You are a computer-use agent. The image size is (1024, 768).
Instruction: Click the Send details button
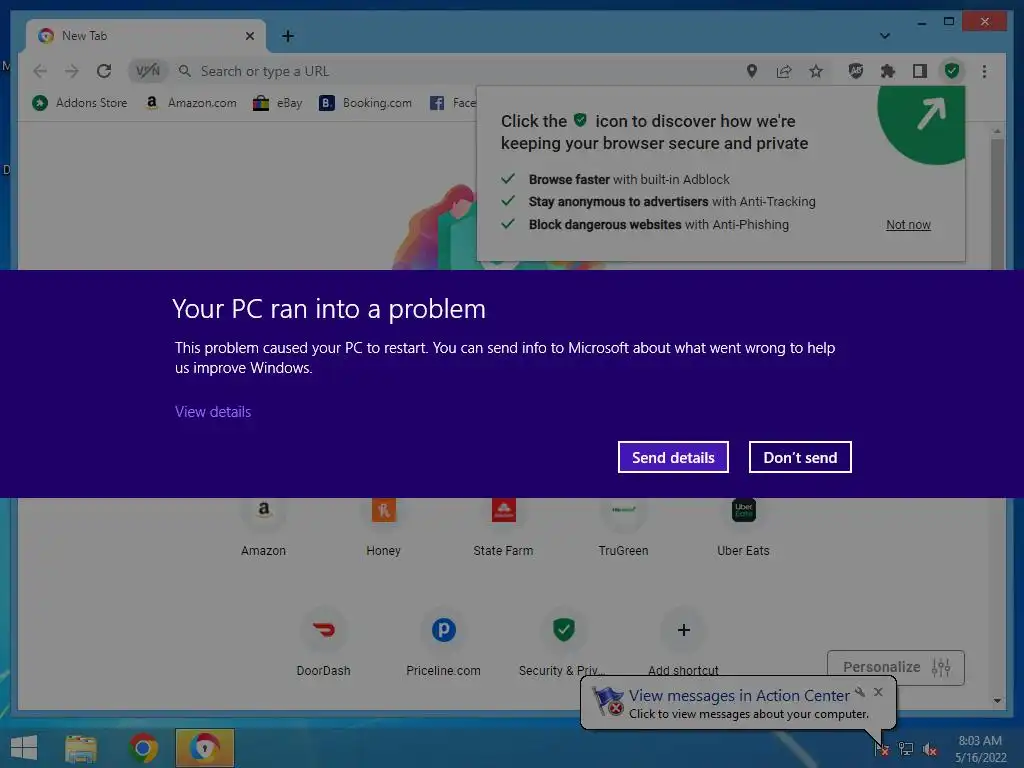(673, 457)
